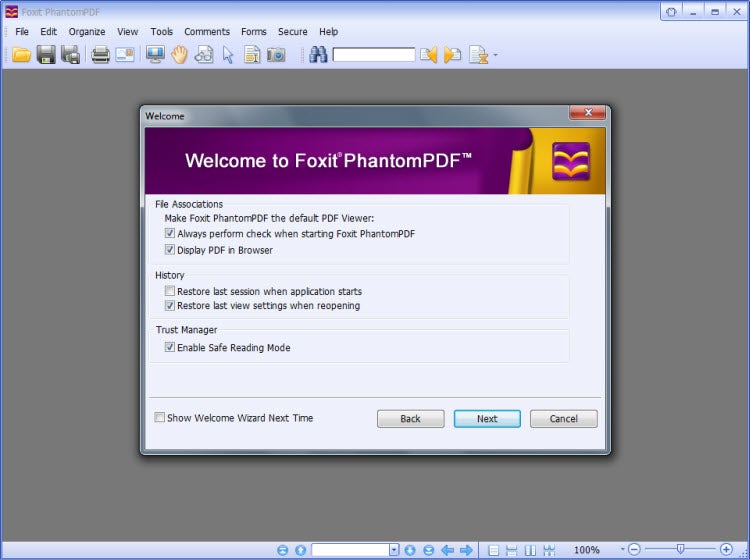Check Show Welcome Wizard Next Time

[x=159, y=417]
